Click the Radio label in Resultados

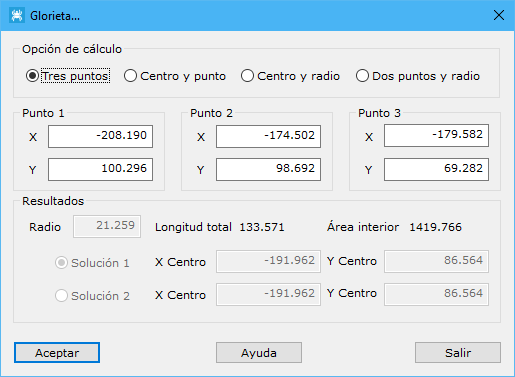45,227
